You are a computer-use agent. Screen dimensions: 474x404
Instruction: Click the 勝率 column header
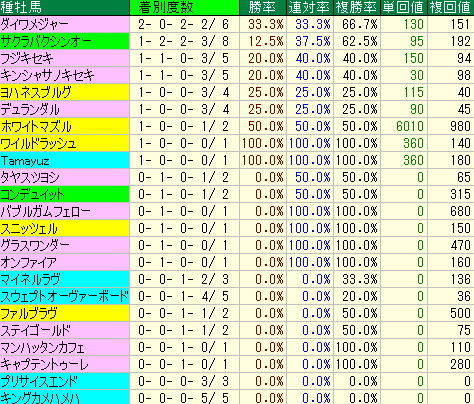tap(263, 7)
